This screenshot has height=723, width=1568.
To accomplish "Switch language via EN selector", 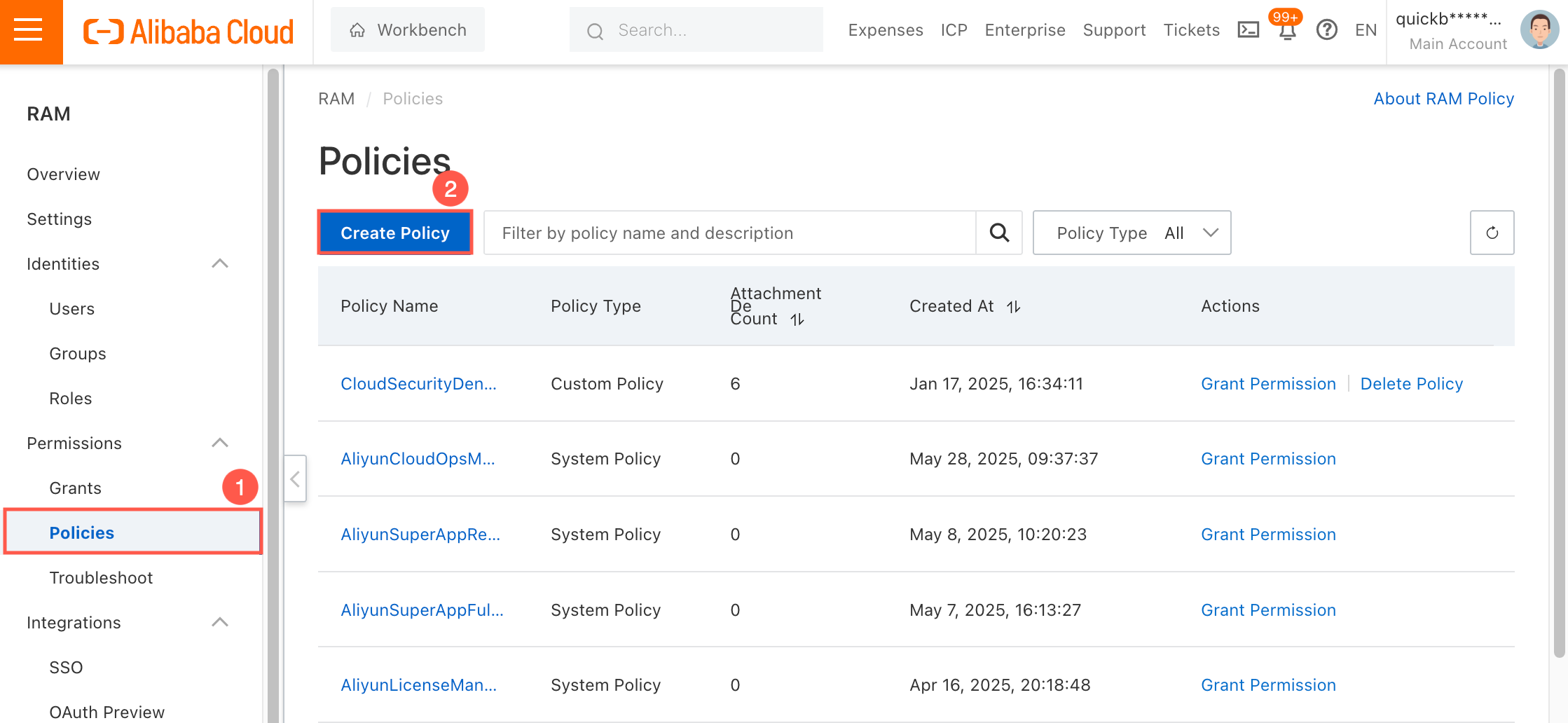I will [x=1366, y=30].
